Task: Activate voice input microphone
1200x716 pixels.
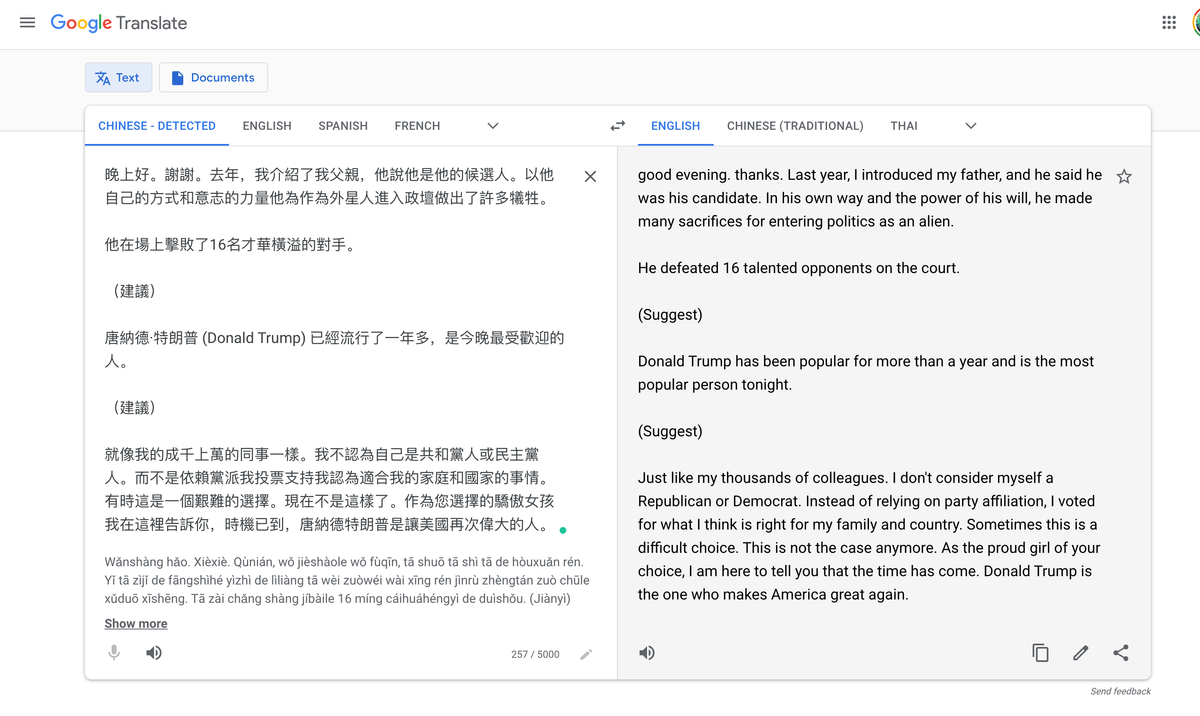Action: pyautogui.click(x=114, y=652)
